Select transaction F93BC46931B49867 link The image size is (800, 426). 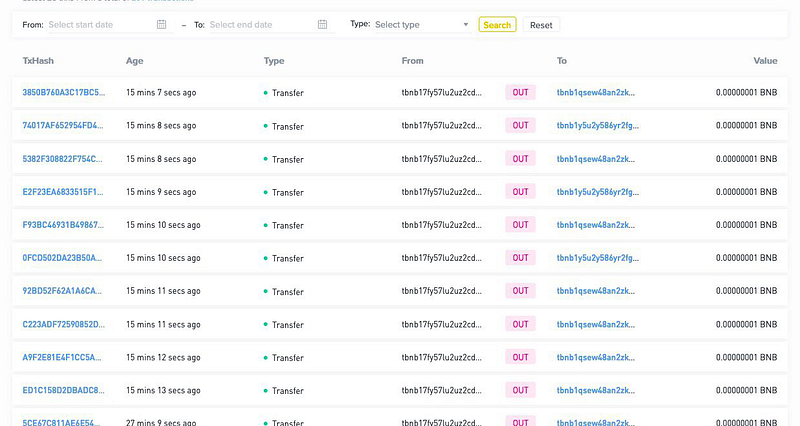point(63,225)
